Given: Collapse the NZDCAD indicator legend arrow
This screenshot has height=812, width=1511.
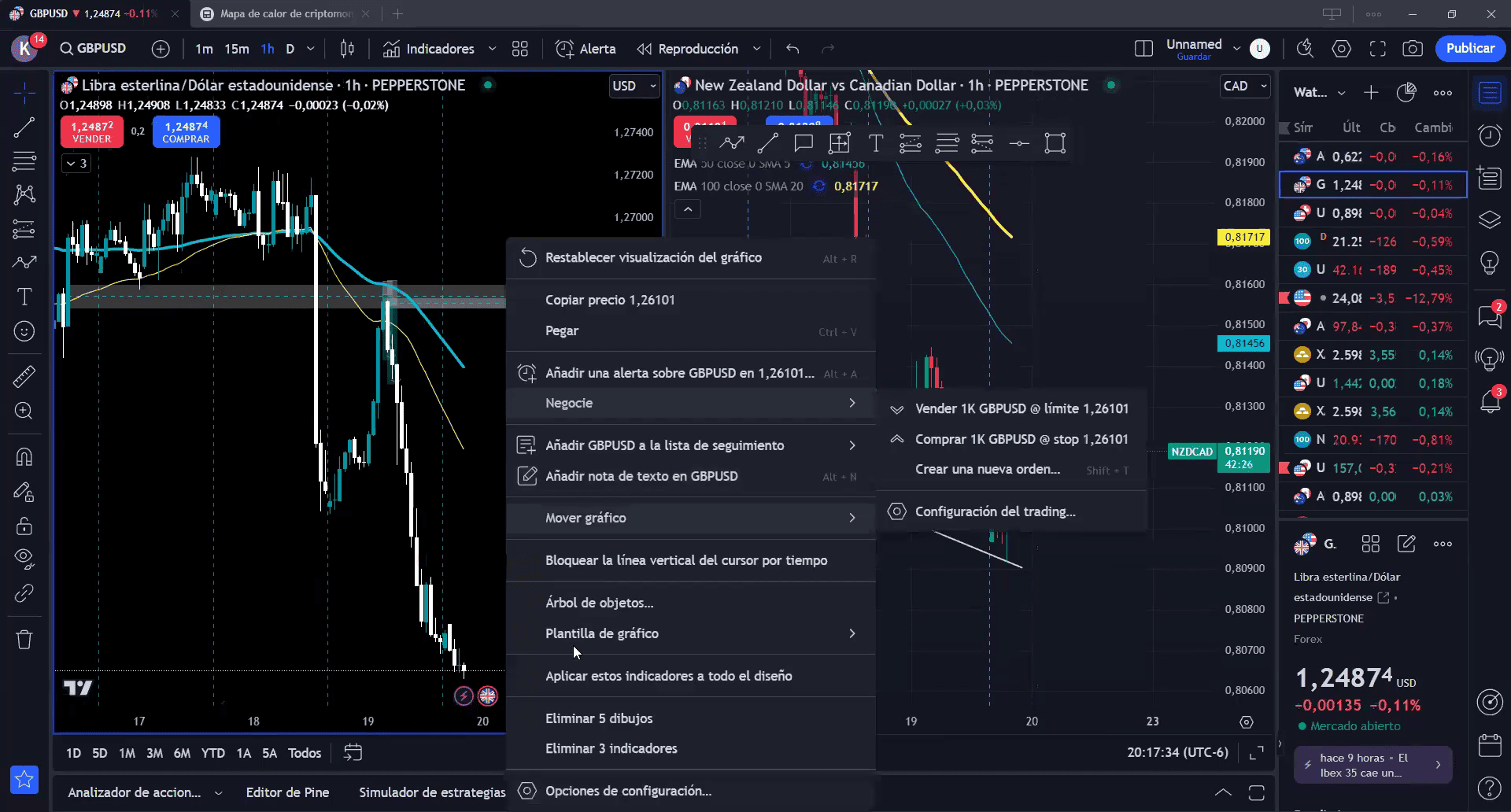Looking at the screenshot, I should [x=688, y=209].
